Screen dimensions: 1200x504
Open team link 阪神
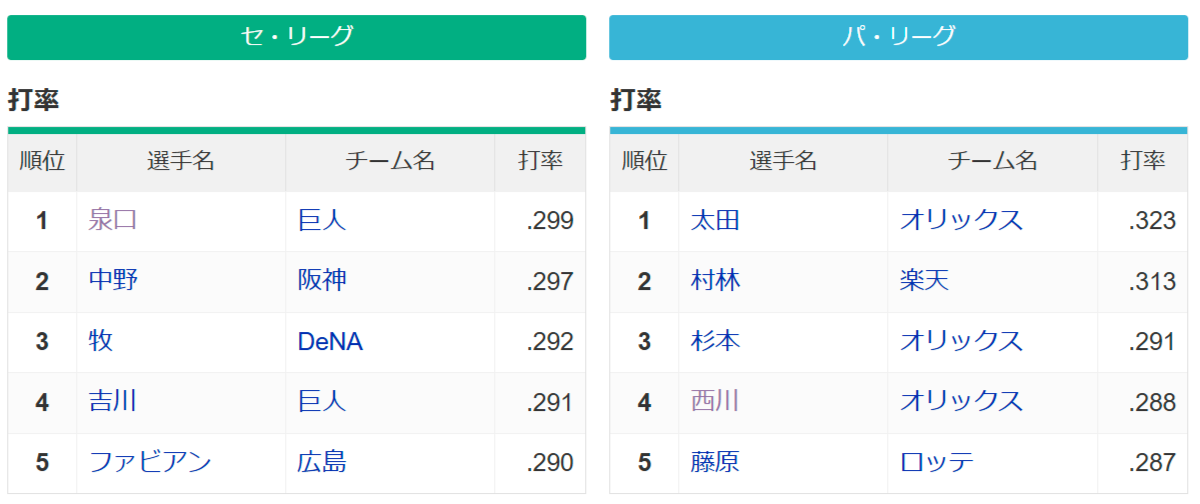click(322, 281)
